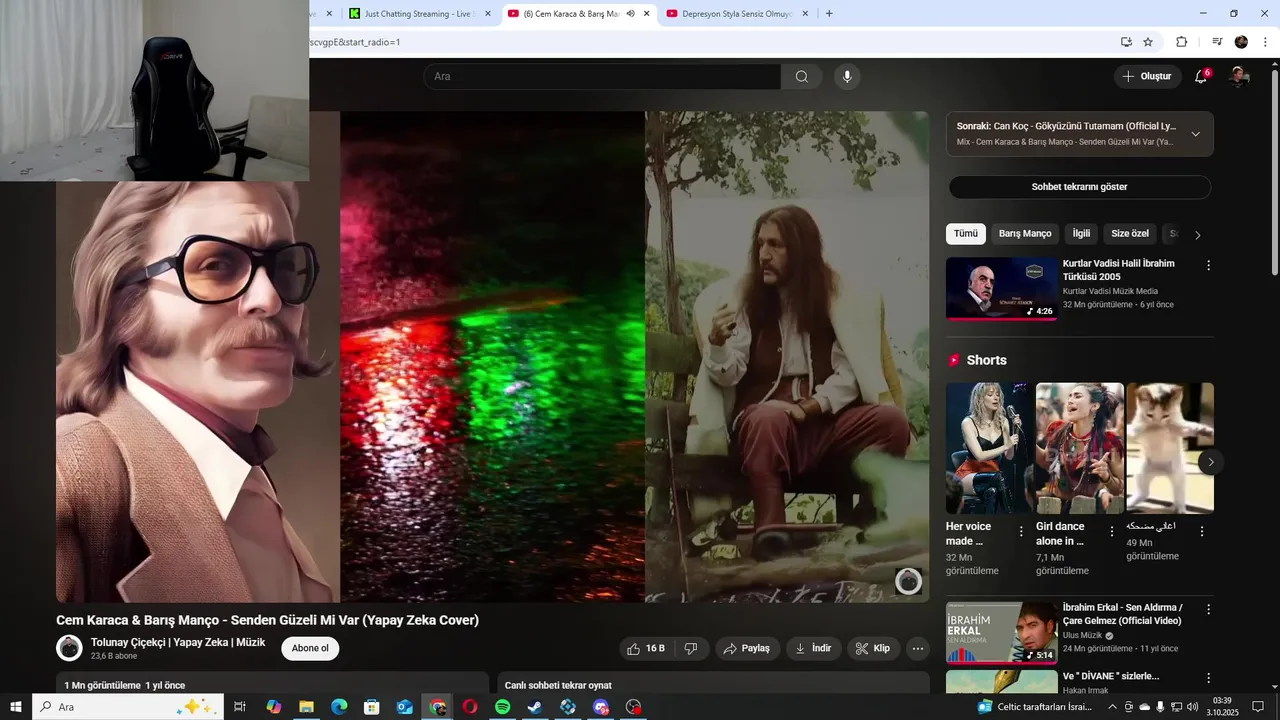Open Spotify from the taskbar

pos(503,707)
